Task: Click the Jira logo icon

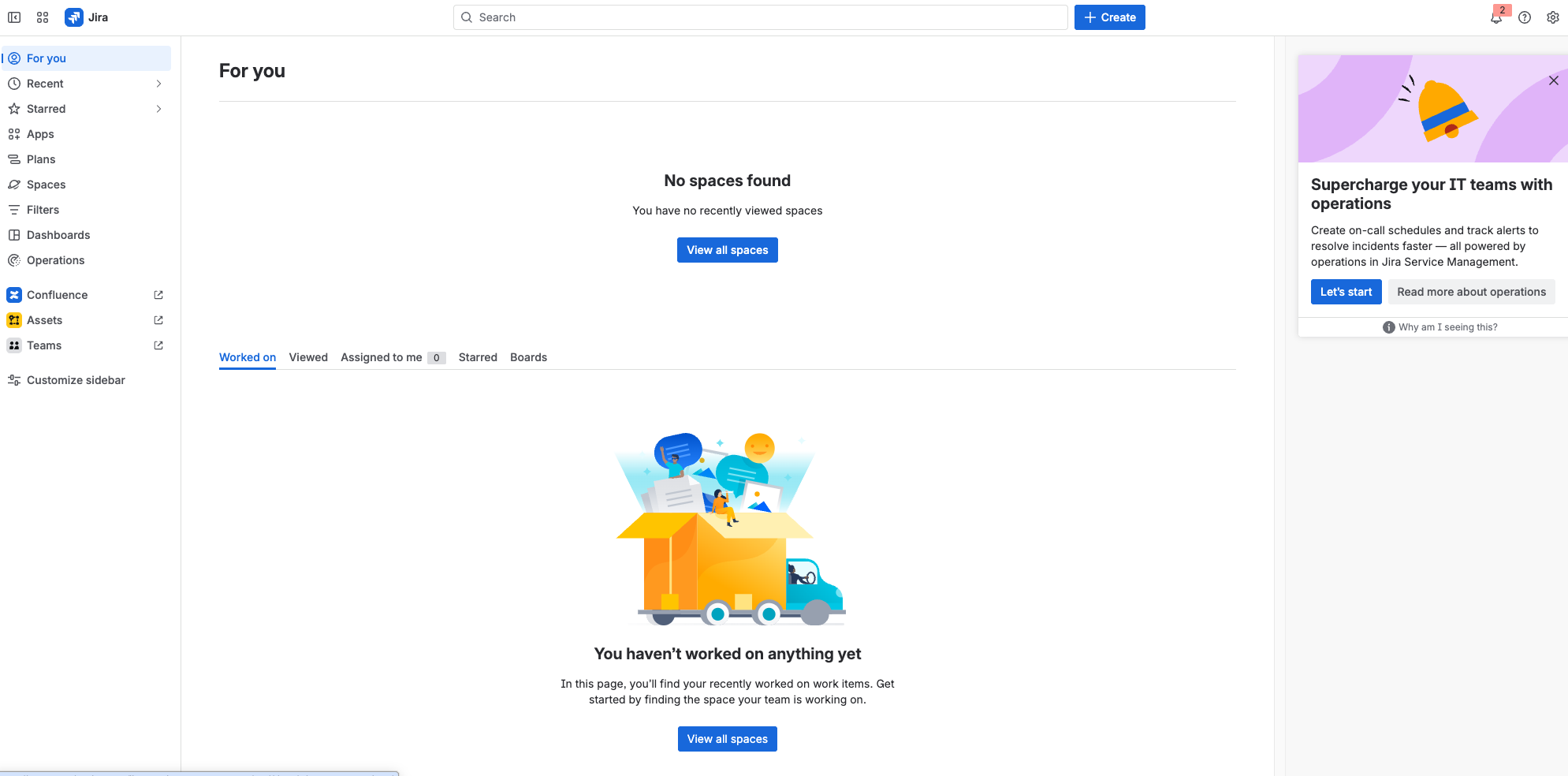Action: pyautogui.click(x=74, y=17)
